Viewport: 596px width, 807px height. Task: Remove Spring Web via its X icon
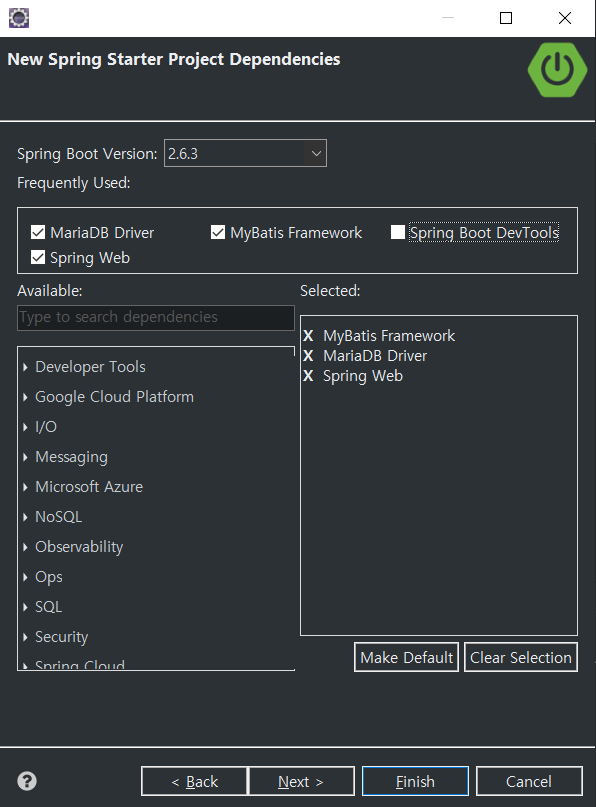tap(308, 376)
